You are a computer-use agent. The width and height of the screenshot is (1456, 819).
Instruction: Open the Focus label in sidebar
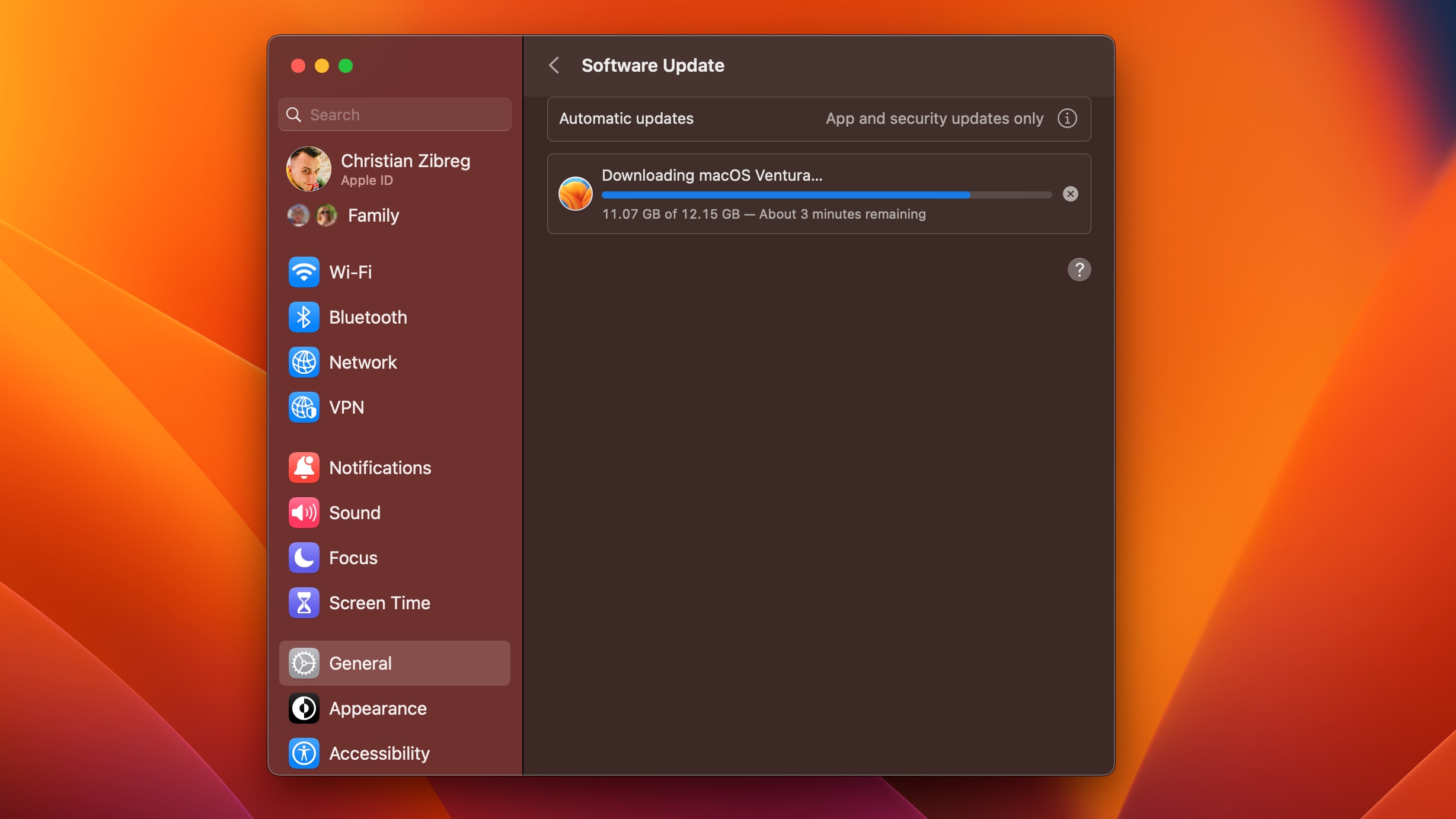point(353,558)
